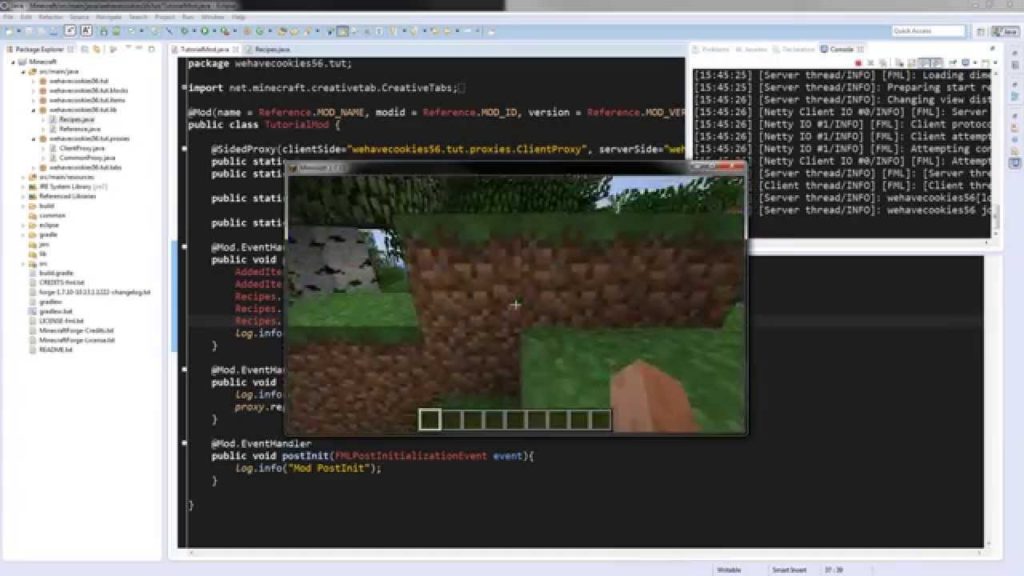Click Open Console icon
This screenshot has height=576, width=1024.
click(985, 63)
